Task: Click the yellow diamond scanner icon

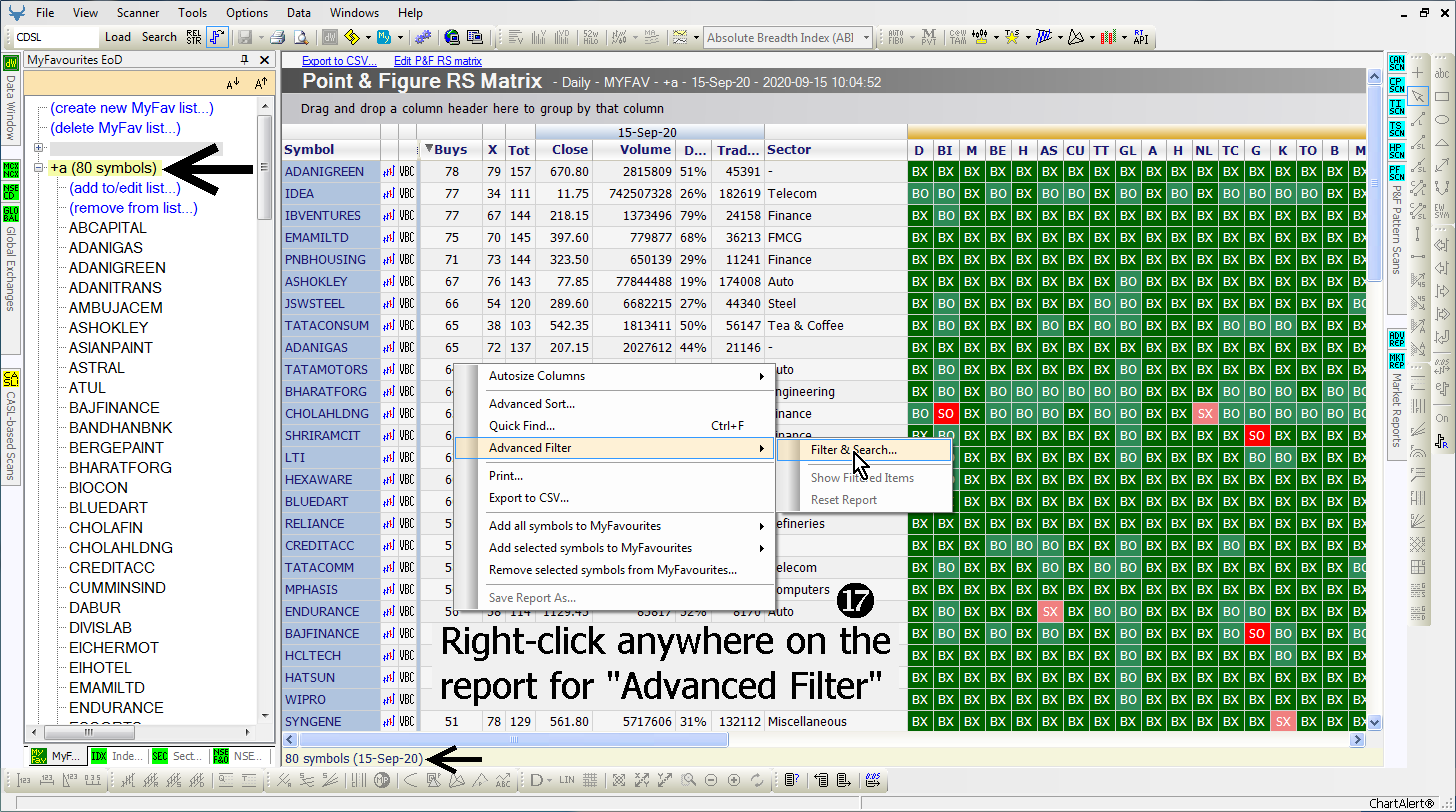Action: tap(351, 37)
